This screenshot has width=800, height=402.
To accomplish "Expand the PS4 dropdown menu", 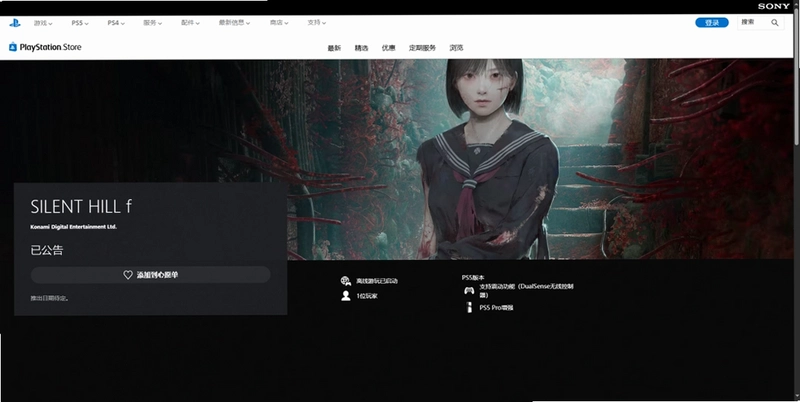I will (x=116, y=23).
